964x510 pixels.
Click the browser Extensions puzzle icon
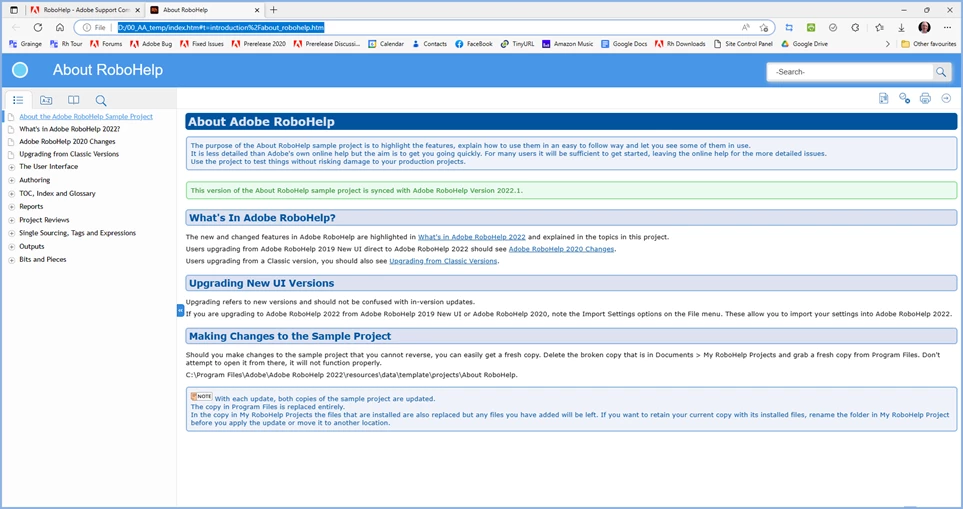pos(855,28)
